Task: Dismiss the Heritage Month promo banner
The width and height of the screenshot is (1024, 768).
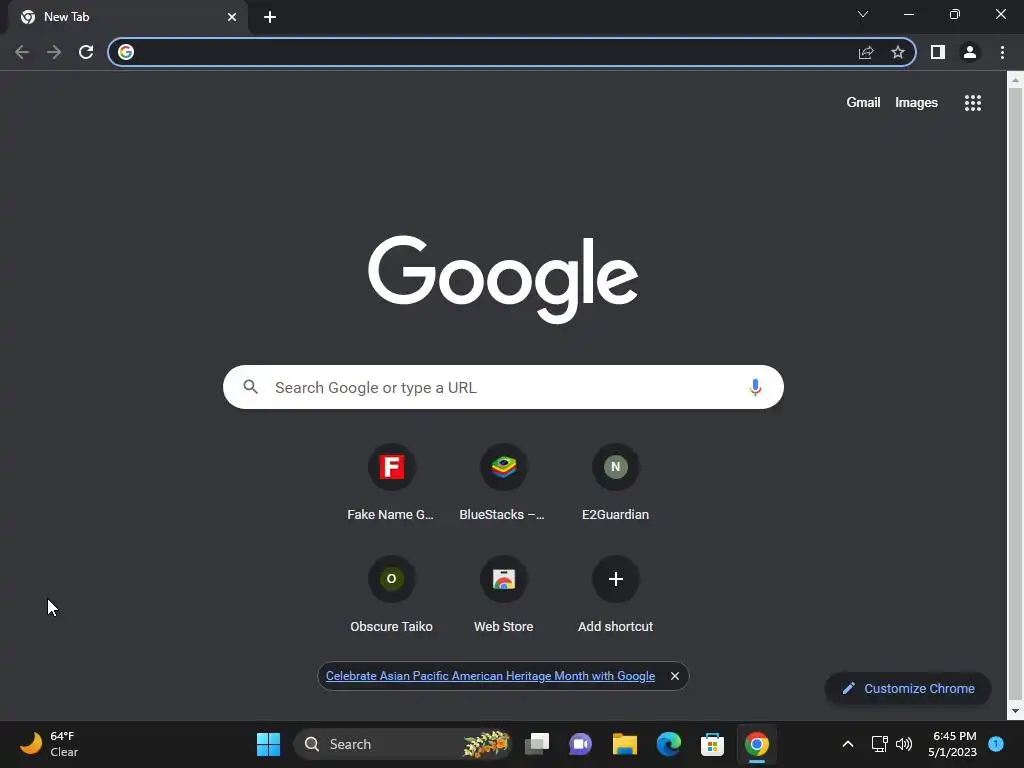Action: point(675,676)
